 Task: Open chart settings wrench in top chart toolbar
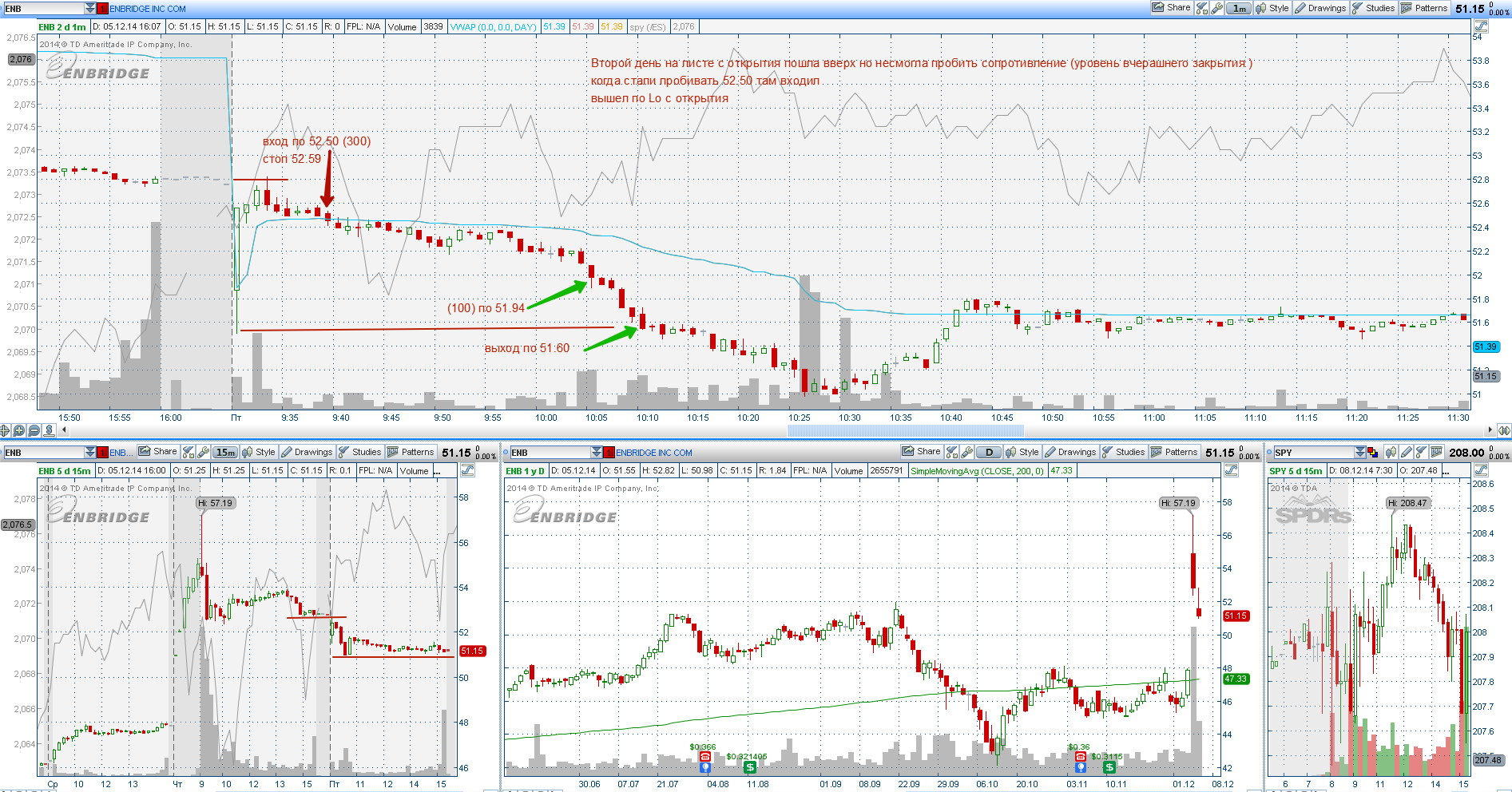click(x=1216, y=8)
